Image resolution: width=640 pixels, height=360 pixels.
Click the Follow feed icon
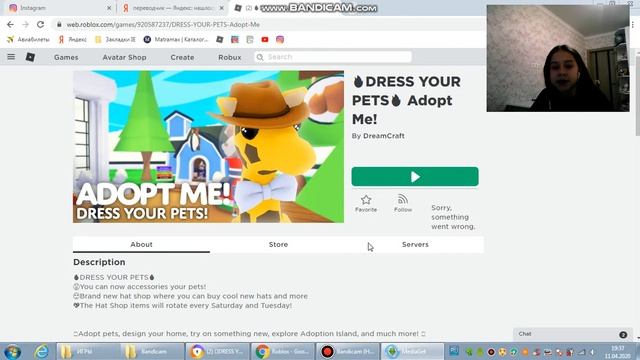403,200
